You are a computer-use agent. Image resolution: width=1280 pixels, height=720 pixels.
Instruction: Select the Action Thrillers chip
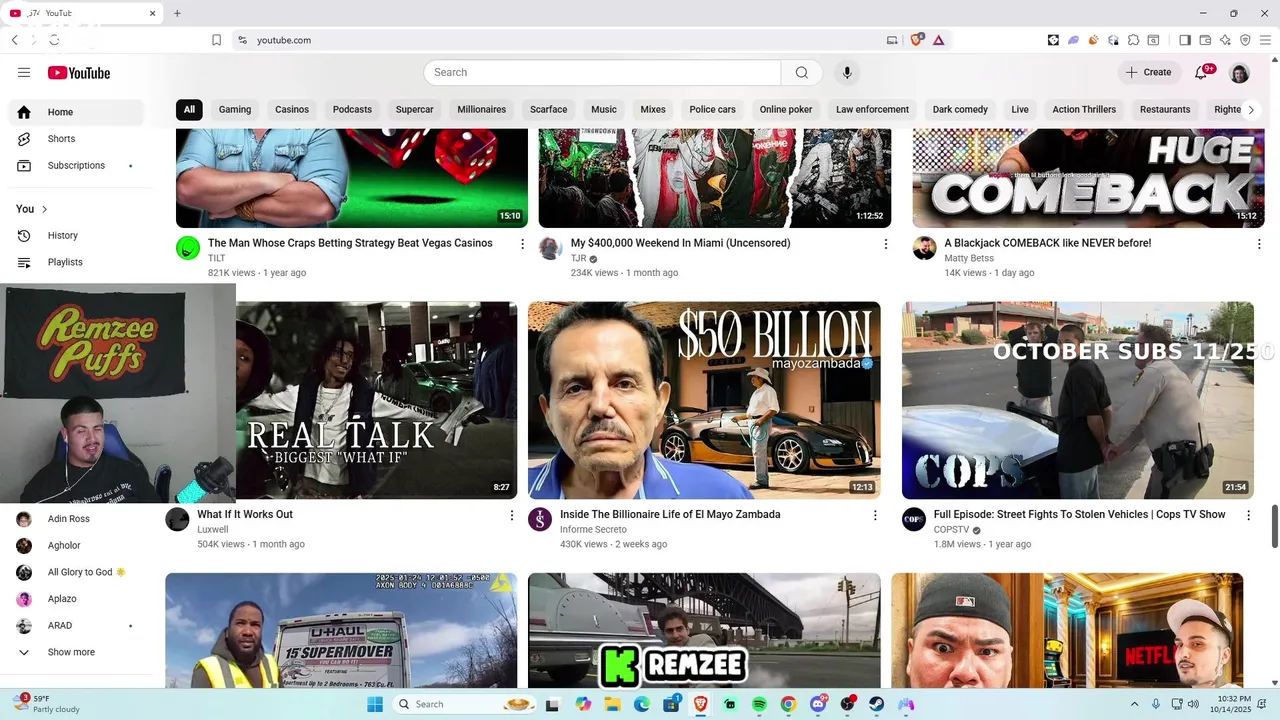tap(1084, 110)
